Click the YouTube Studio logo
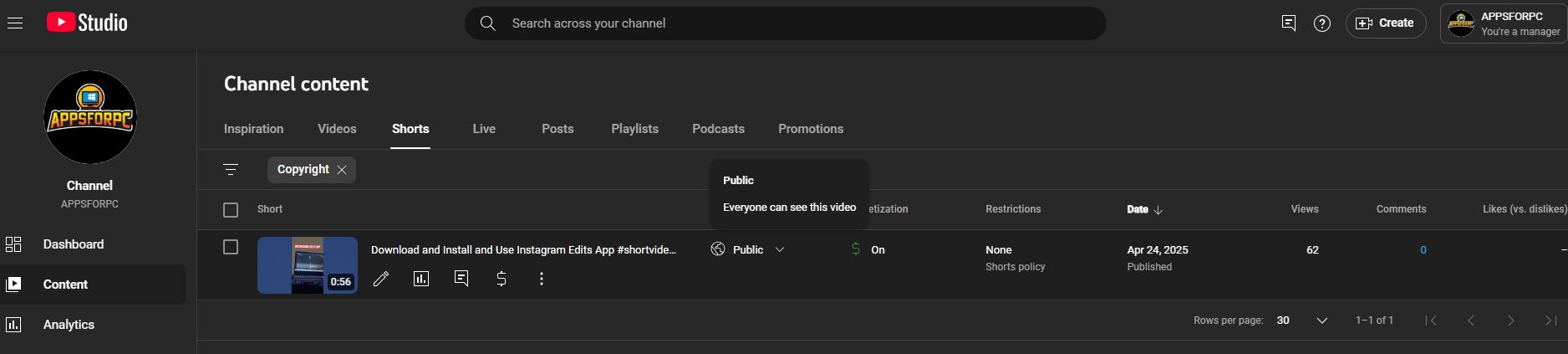The image size is (1568, 354). pyautogui.click(x=87, y=23)
